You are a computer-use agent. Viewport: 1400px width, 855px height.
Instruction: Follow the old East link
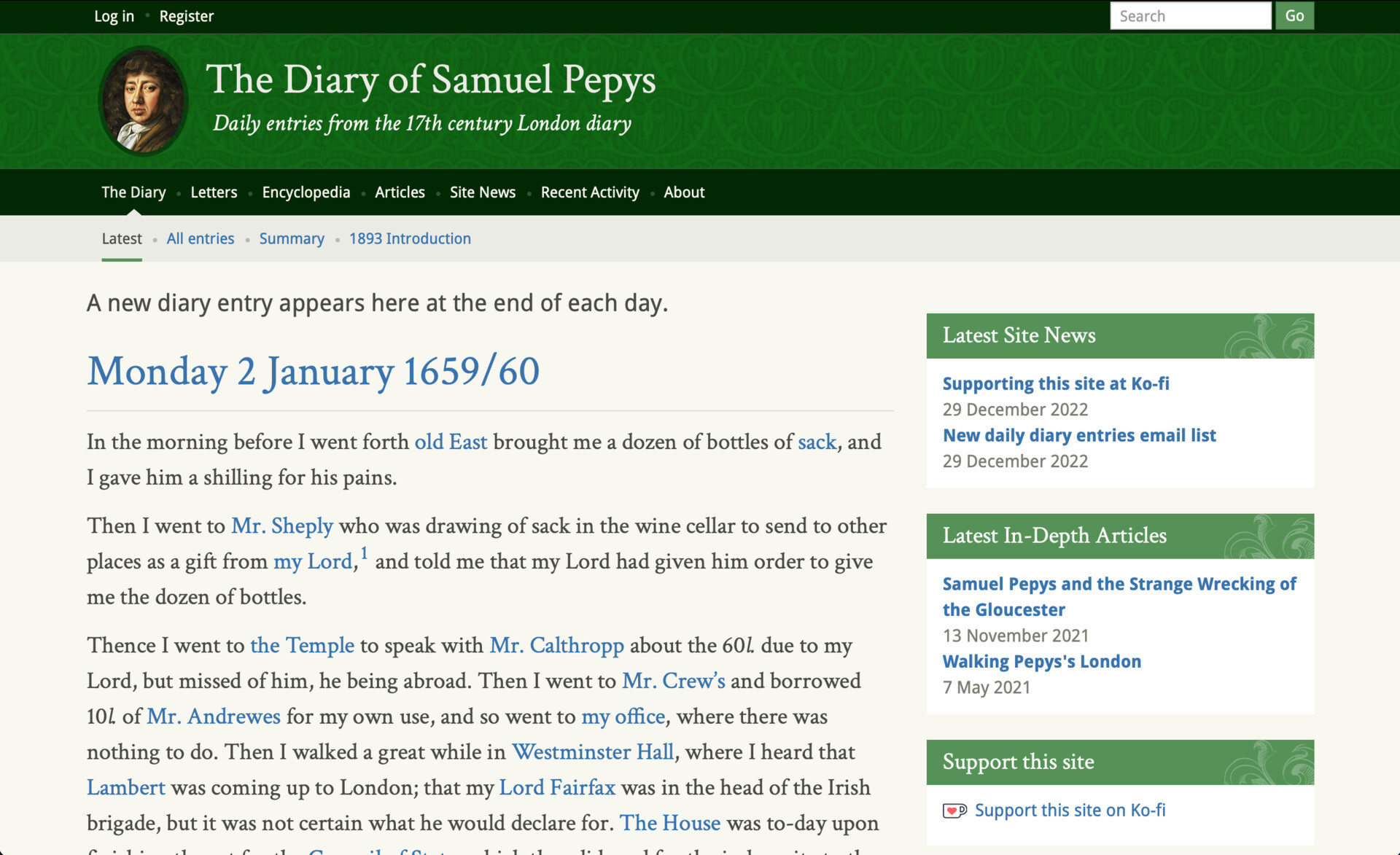coord(451,442)
